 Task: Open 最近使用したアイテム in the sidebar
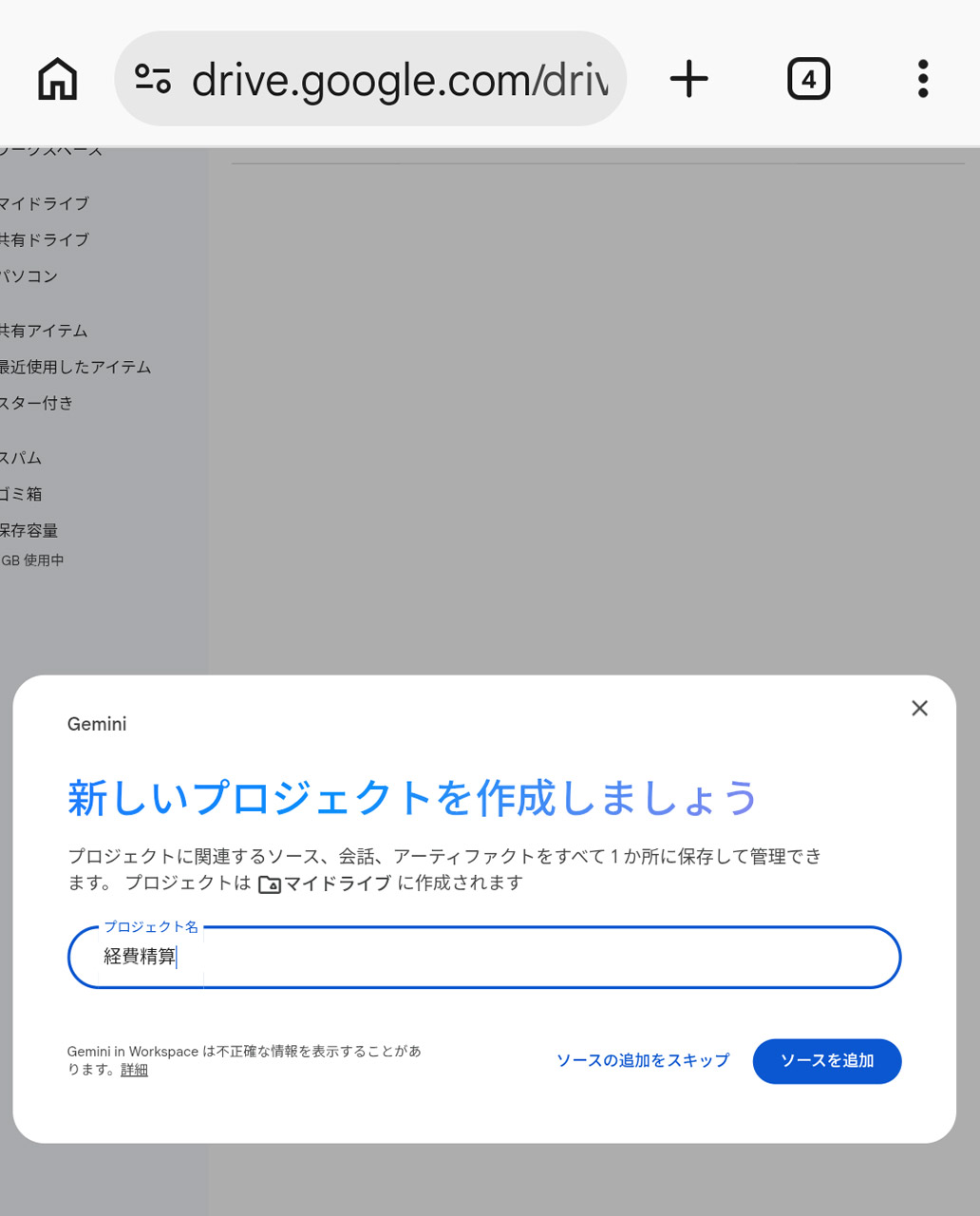click(76, 367)
